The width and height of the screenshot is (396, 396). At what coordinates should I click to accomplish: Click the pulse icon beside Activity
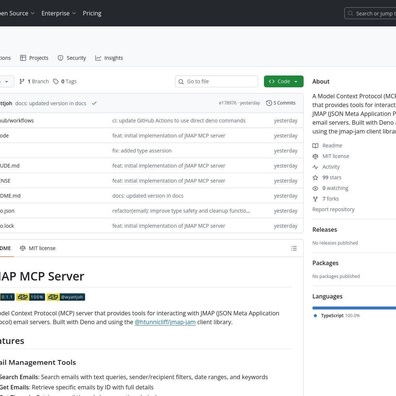click(315, 167)
